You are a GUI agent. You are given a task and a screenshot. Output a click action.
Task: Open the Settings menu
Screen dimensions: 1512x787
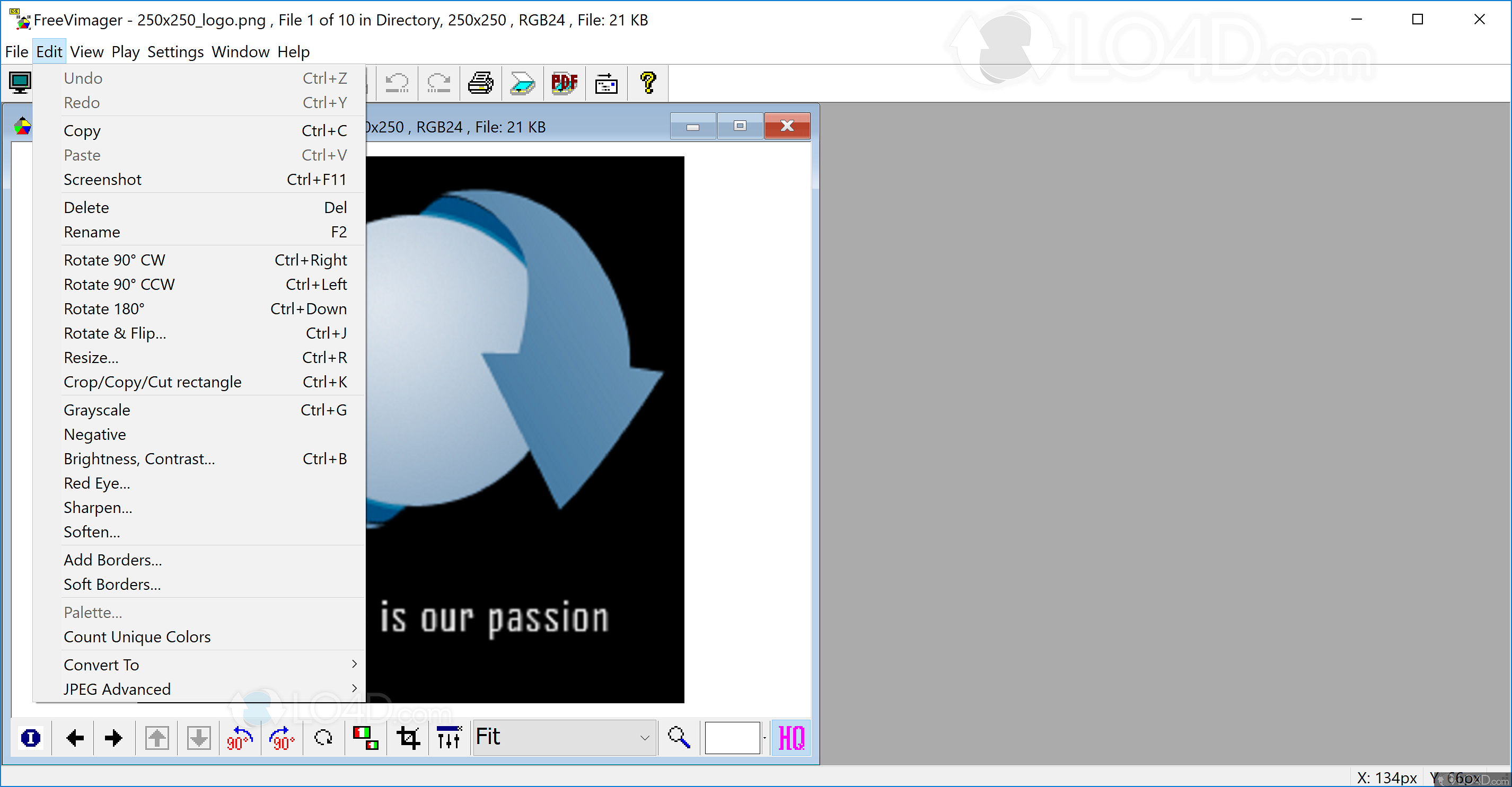[175, 51]
